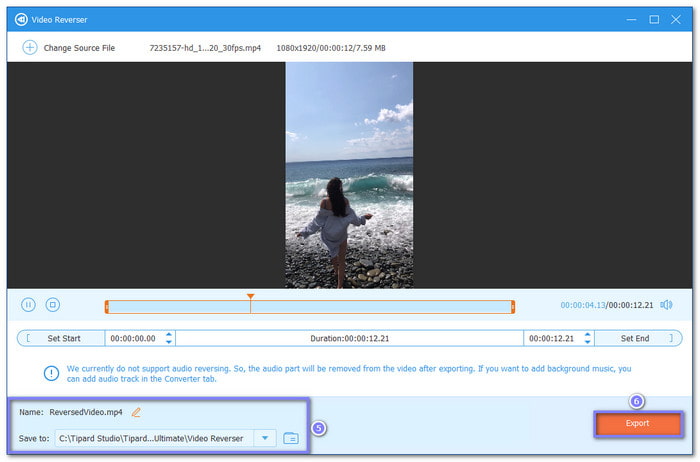Mute audio with the speaker icon
Screen dimensions: 700x462
666,305
